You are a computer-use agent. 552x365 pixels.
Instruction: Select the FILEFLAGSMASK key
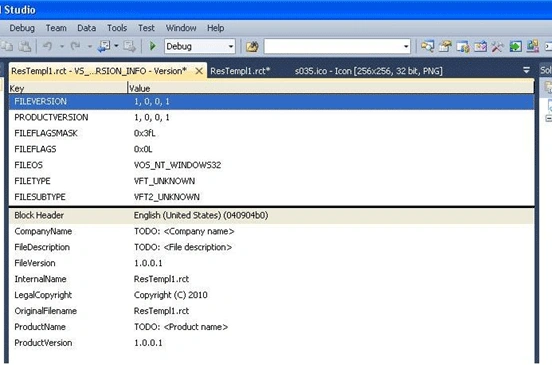46,133
